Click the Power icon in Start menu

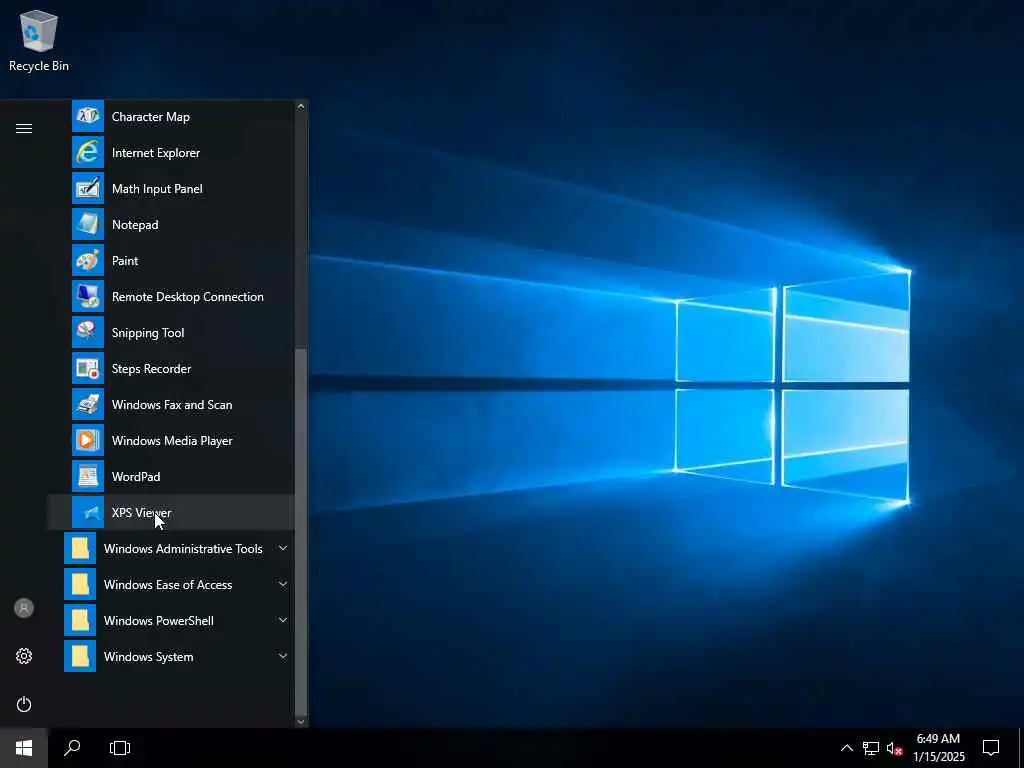pyautogui.click(x=24, y=704)
